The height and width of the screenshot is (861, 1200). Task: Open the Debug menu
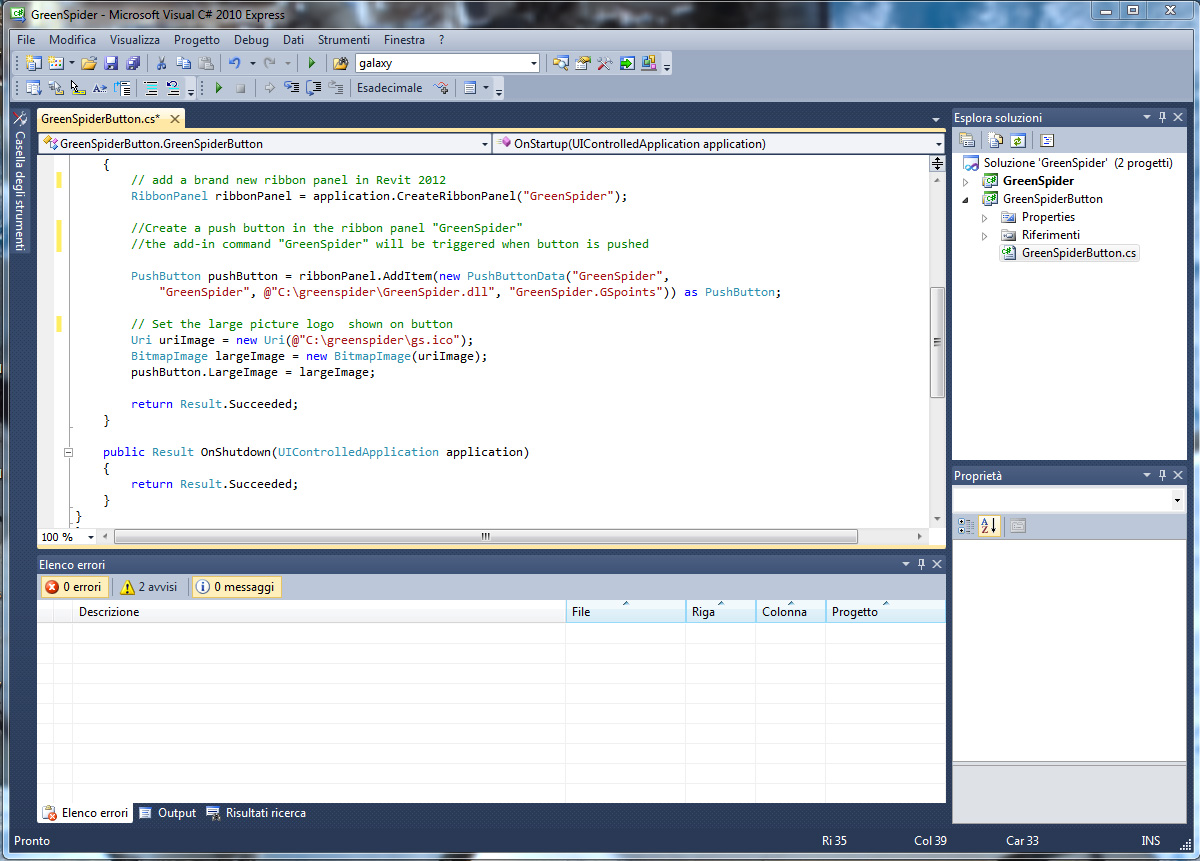(x=251, y=40)
